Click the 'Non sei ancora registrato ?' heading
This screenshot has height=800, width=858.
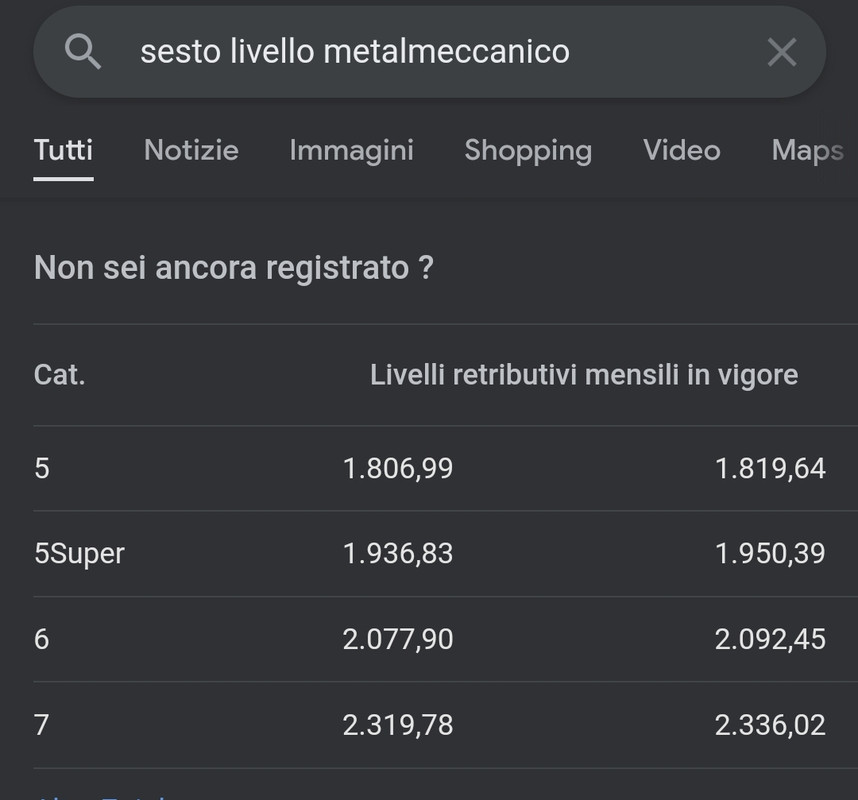click(234, 268)
